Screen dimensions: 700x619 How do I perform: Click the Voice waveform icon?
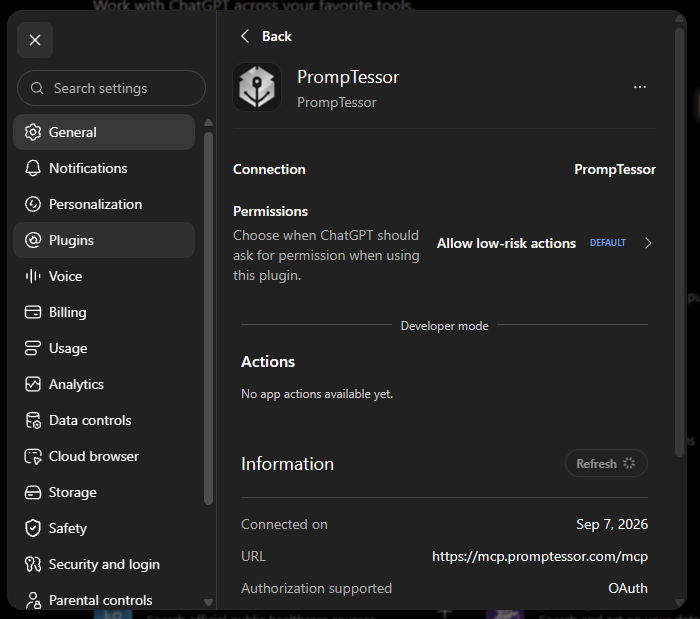point(33,276)
